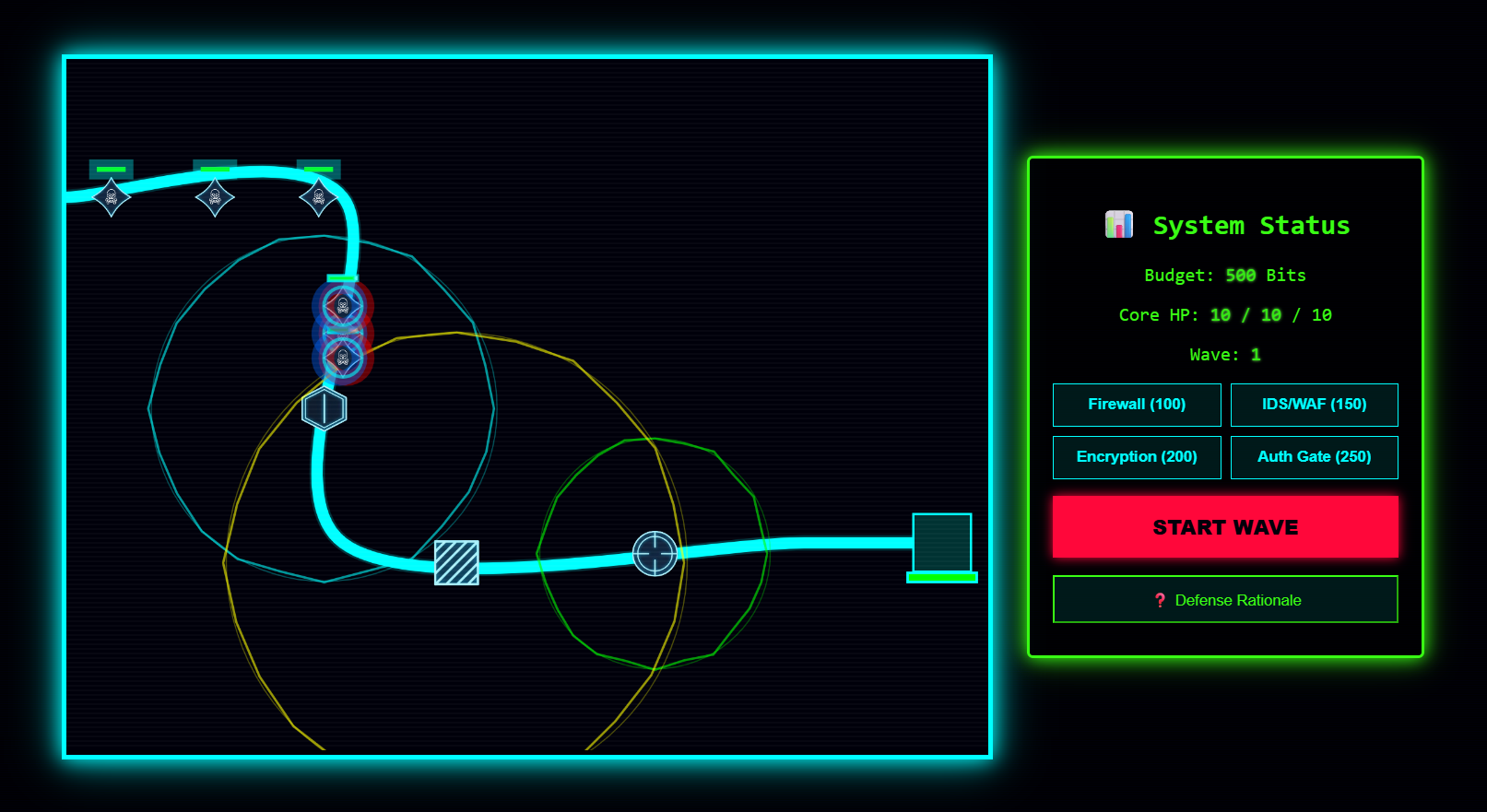Viewport: 1487px width, 812px height.
Task: Click the third enemy's health bar
Action: coord(319,170)
